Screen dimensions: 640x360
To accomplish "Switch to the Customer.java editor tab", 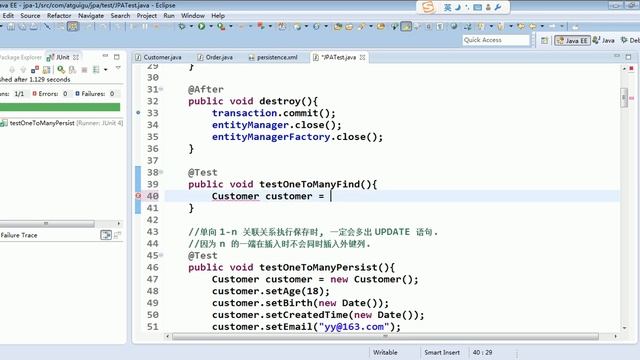I will coord(159,58).
